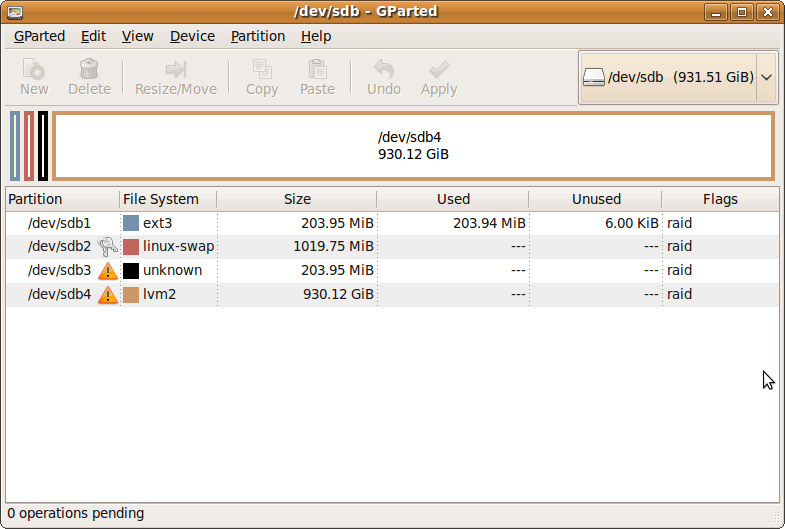Click the Copy toolbar icon
Image resolution: width=785 pixels, height=529 pixels.
[x=262, y=70]
